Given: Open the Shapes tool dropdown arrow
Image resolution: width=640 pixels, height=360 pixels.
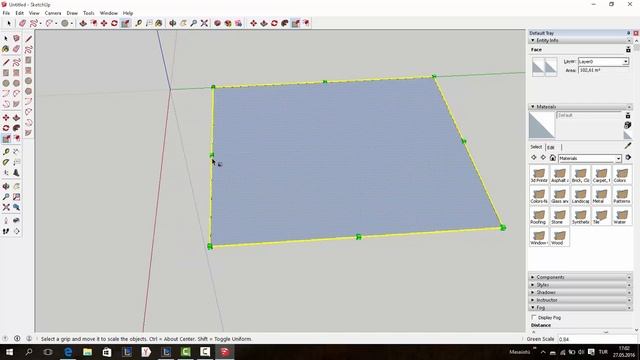Looking at the screenshot, I should (x=71, y=24).
